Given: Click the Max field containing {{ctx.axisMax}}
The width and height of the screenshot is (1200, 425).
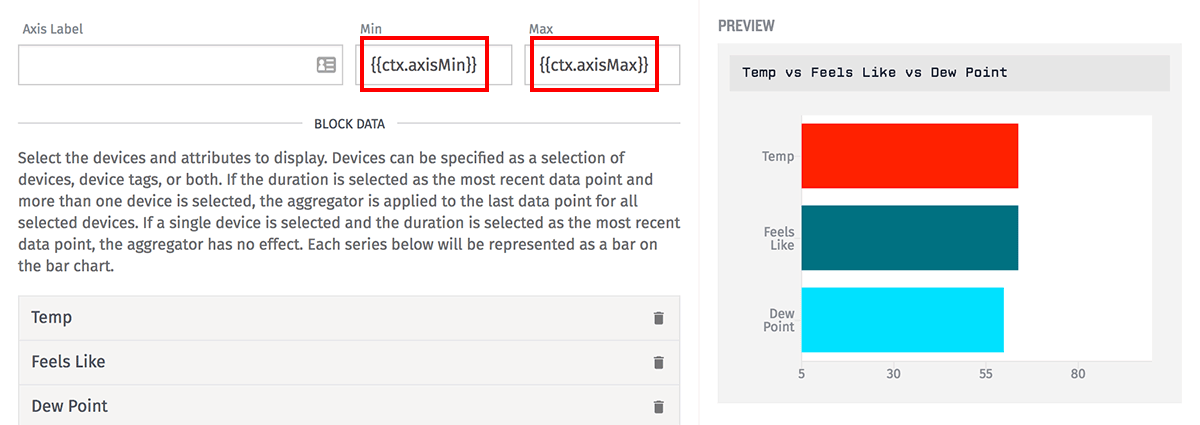Looking at the screenshot, I should tap(604, 65).
